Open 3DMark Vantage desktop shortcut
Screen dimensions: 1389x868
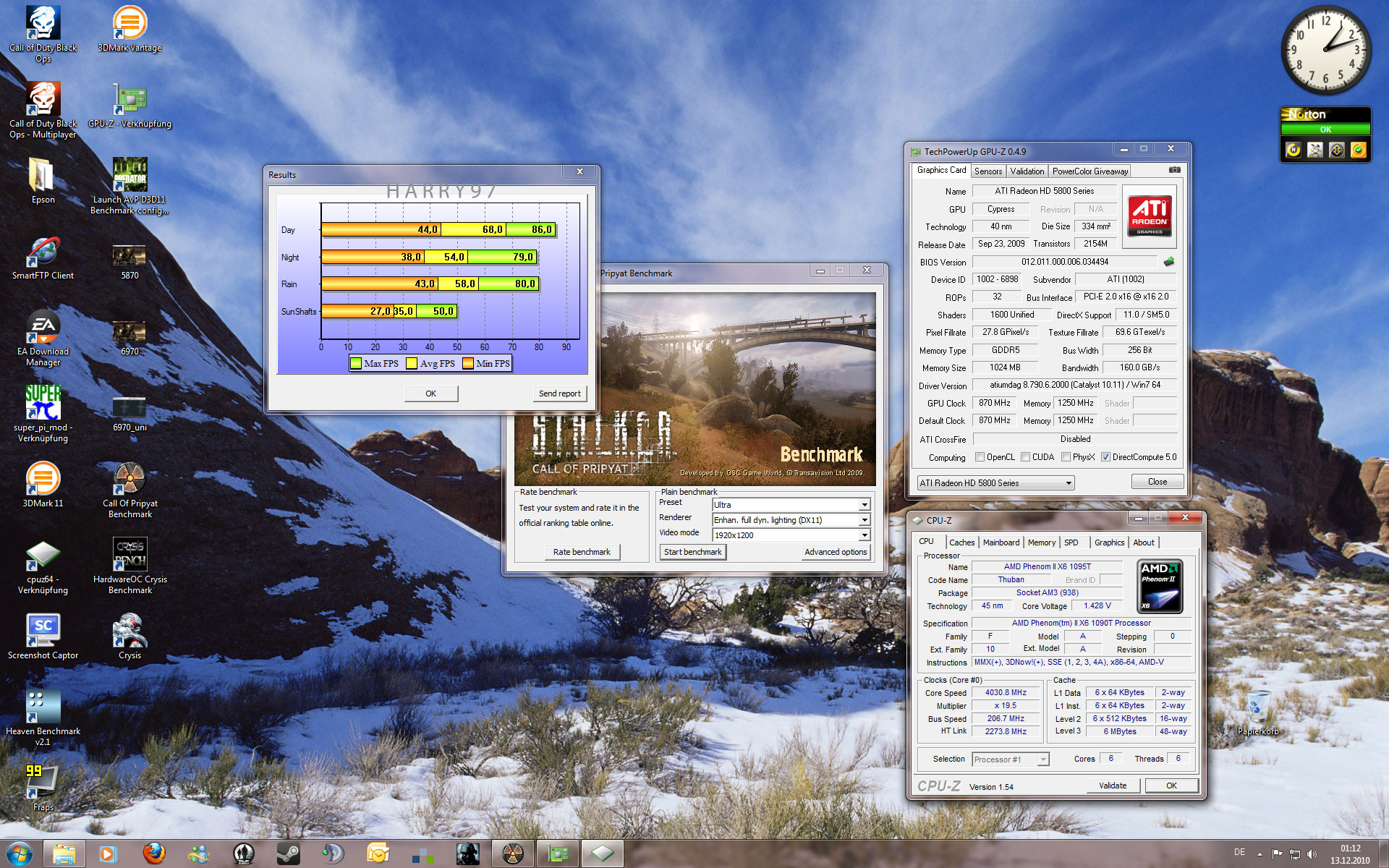pyautogui.click(x=130, y=29)
